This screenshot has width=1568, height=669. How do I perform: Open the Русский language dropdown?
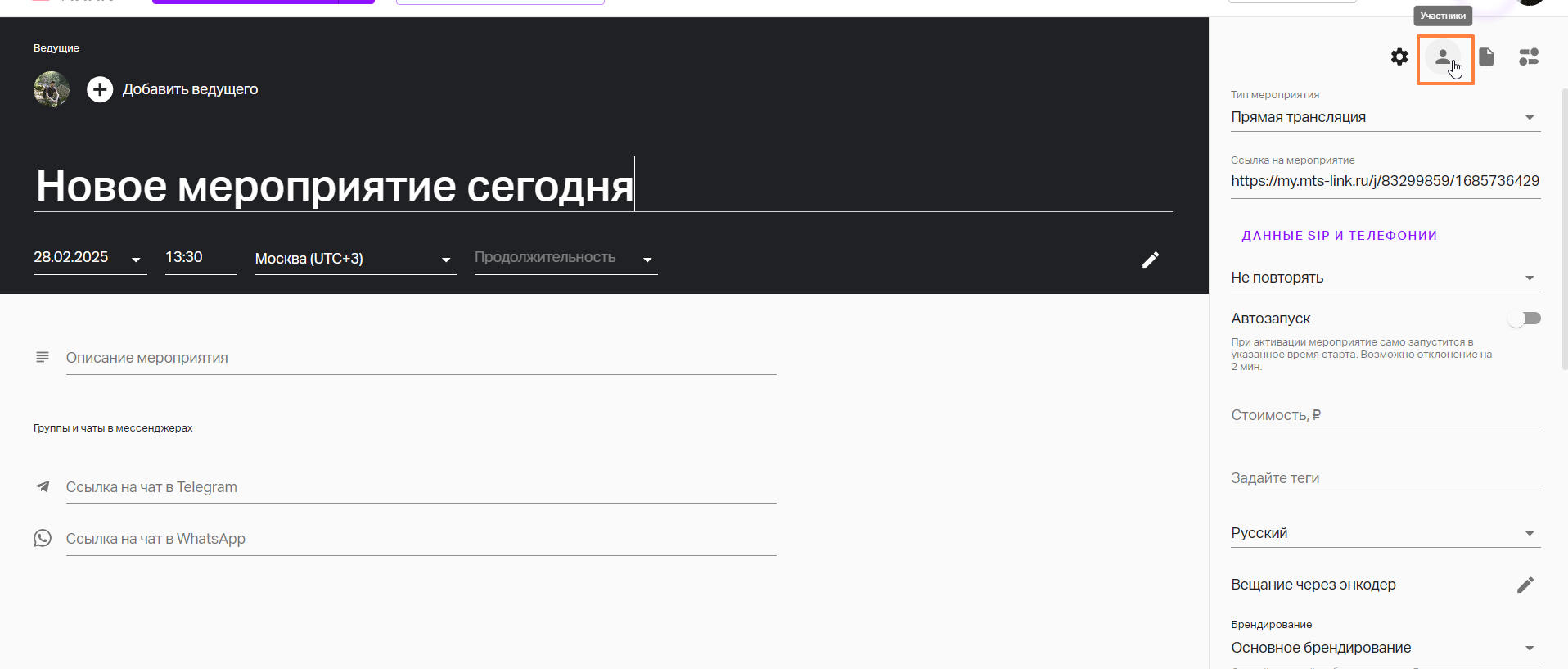[1385, 533]
